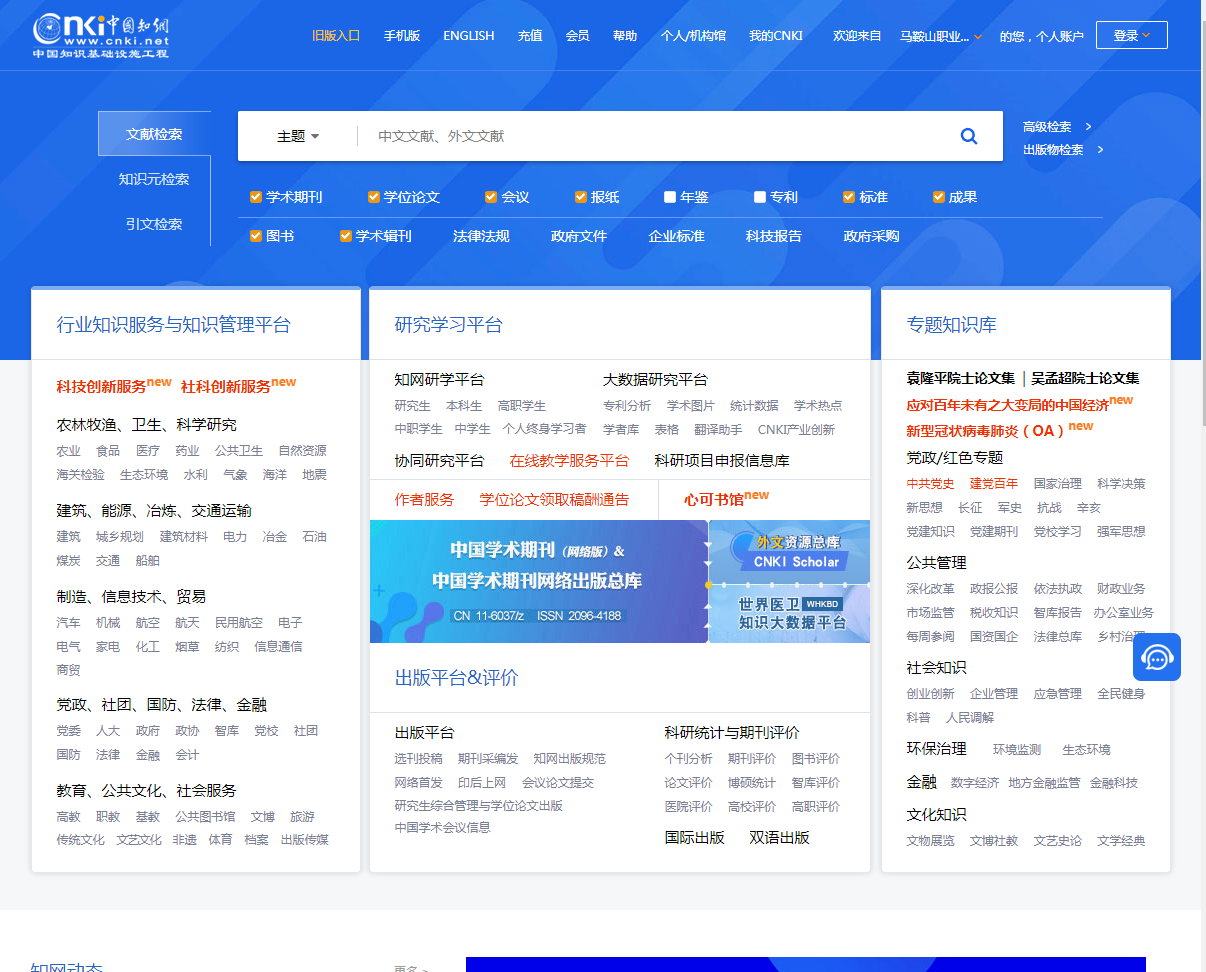Toggle the 学术辑刊 checkbox
This screenshot has height=972, width=1206.
click(x=346, y=236)
